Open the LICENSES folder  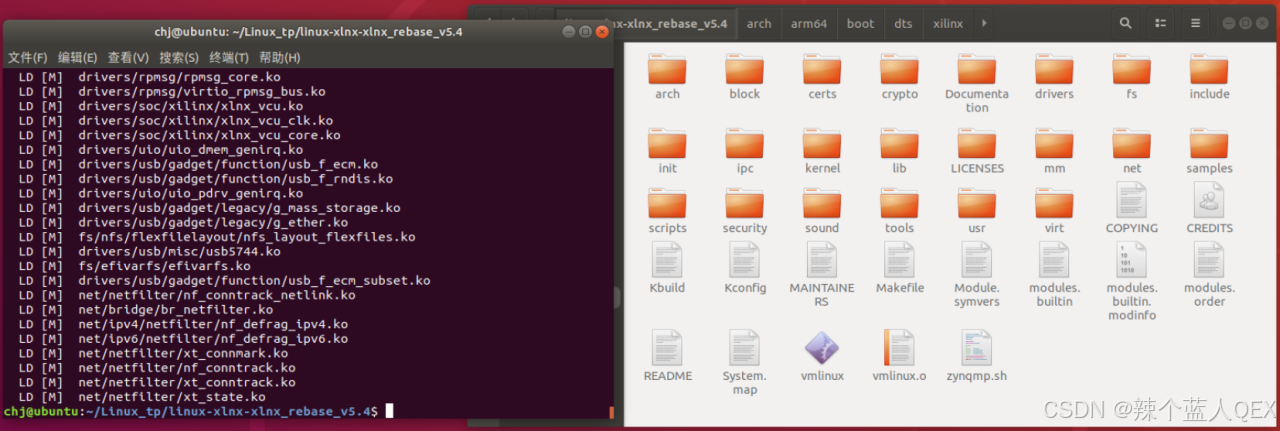977,151
